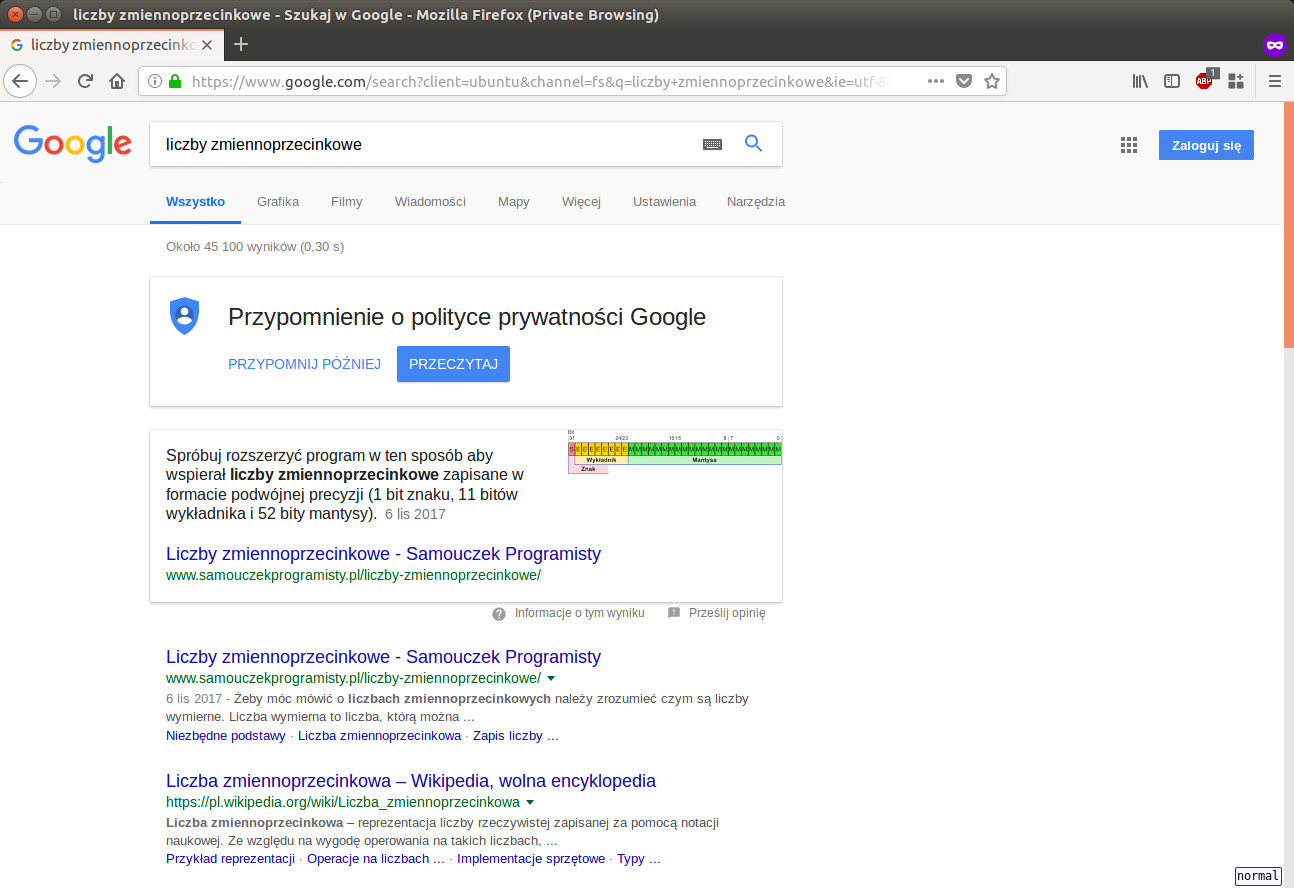1294x888 pixels.
Task: Open the Więcej search menu
Action: (581, 201)
